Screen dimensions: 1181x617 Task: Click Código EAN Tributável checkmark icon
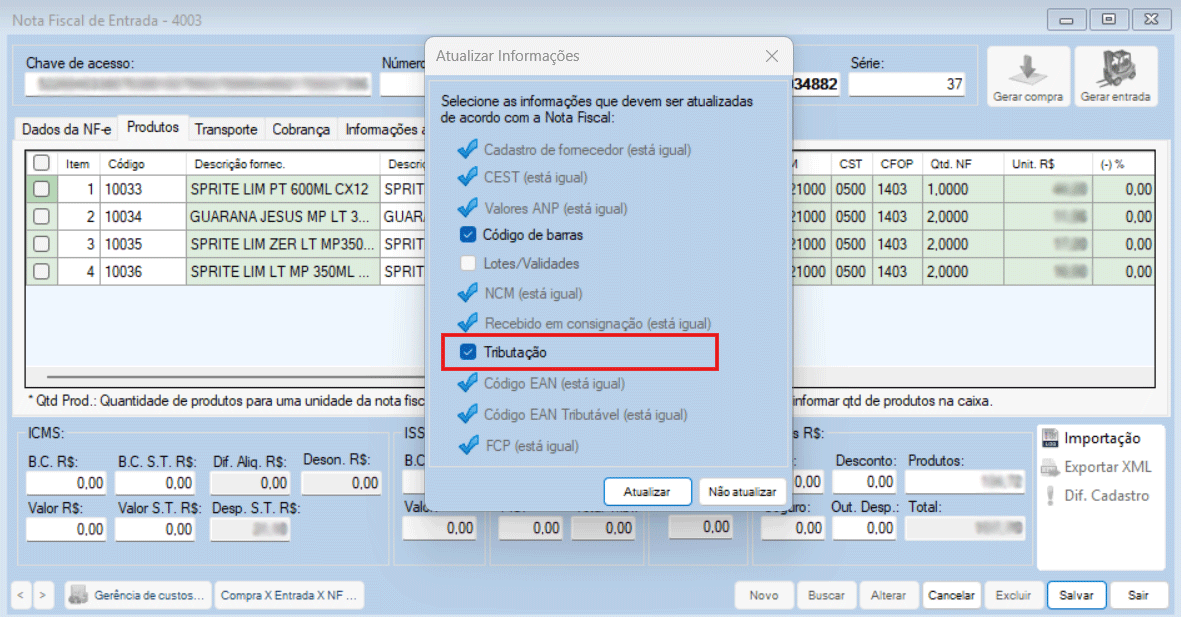468,414
